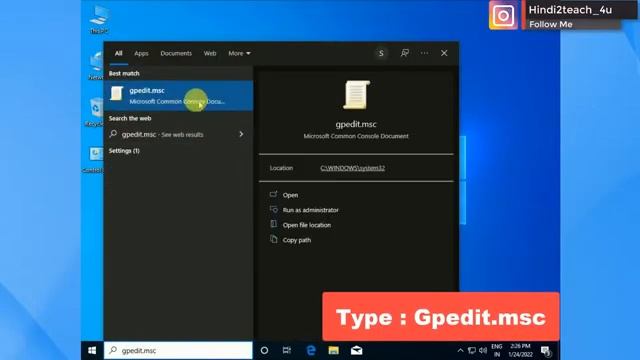Close the search panel with X
The image size is (640, 360).
click(x=444, y=53)
